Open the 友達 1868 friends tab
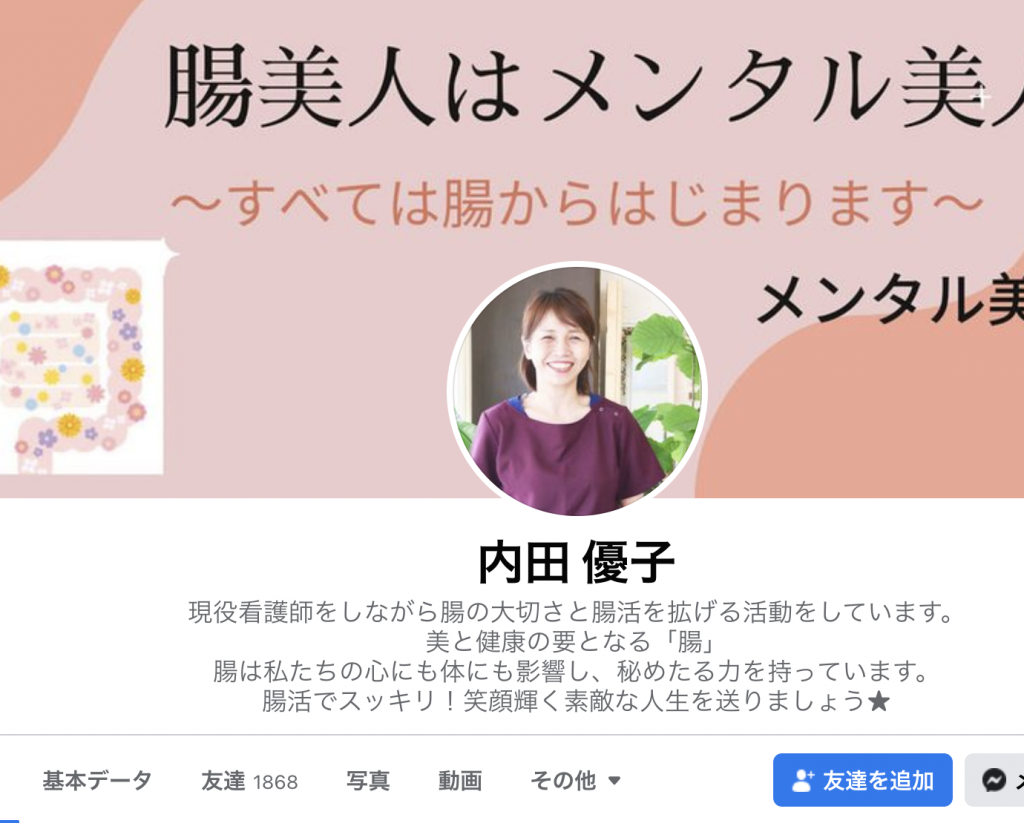Viewport: 1024px width, 823px height. pos(249,781)
